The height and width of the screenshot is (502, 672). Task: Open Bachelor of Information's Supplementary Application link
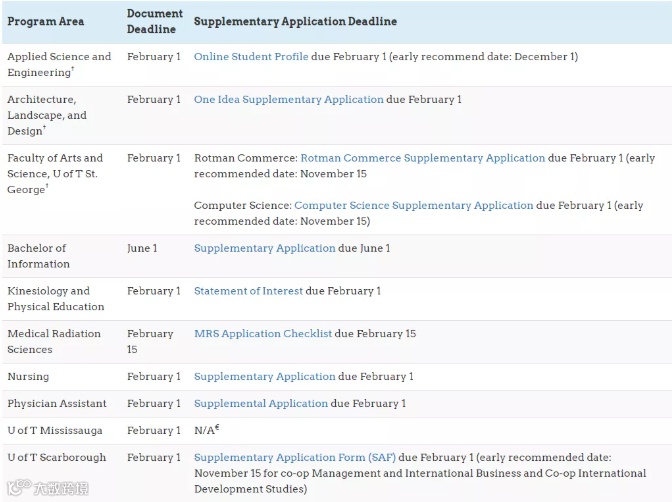tap(265, 248)
